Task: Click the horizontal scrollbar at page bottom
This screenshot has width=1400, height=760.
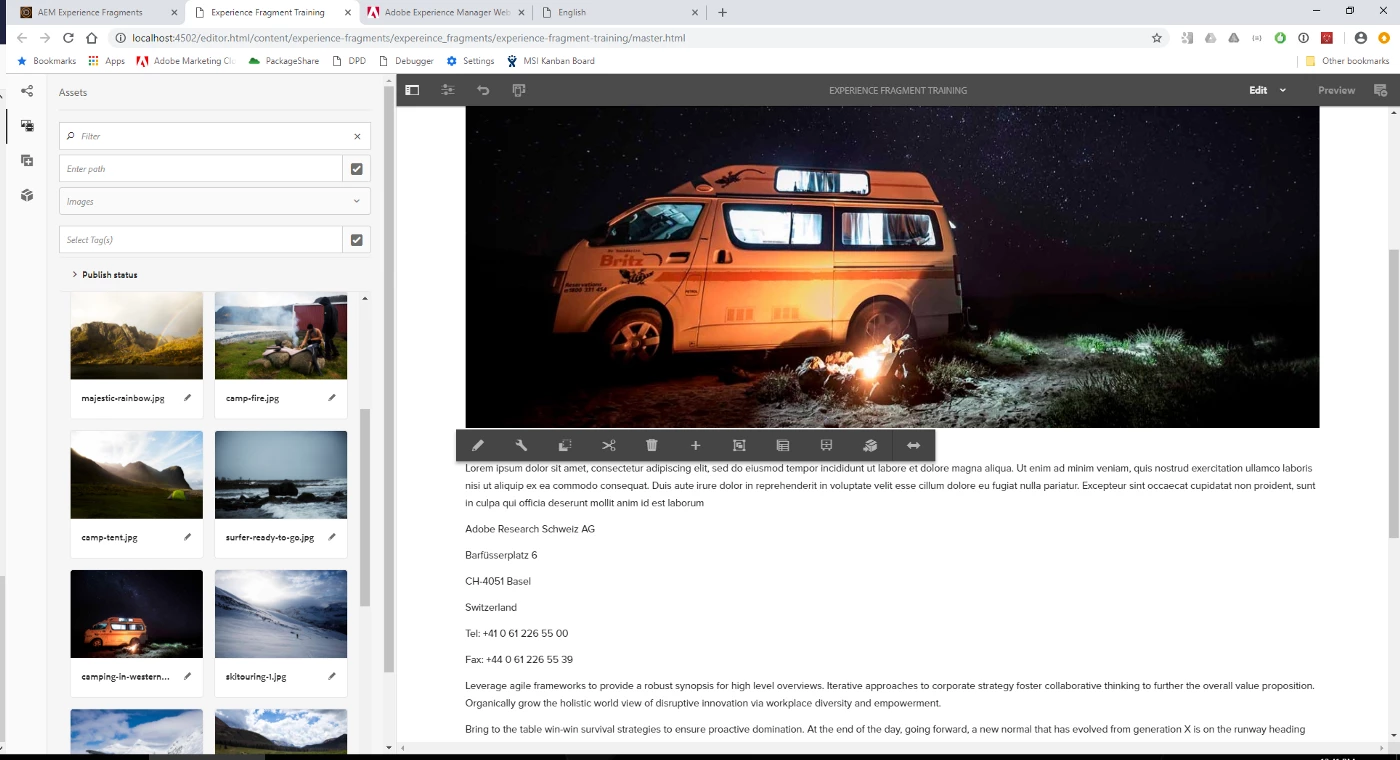Action: [x=894, y=748]
